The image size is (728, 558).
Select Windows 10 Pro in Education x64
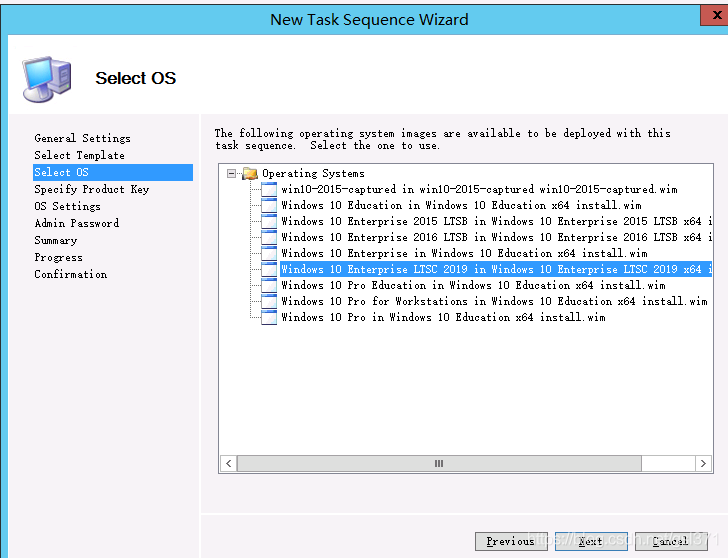click(443, 318)
